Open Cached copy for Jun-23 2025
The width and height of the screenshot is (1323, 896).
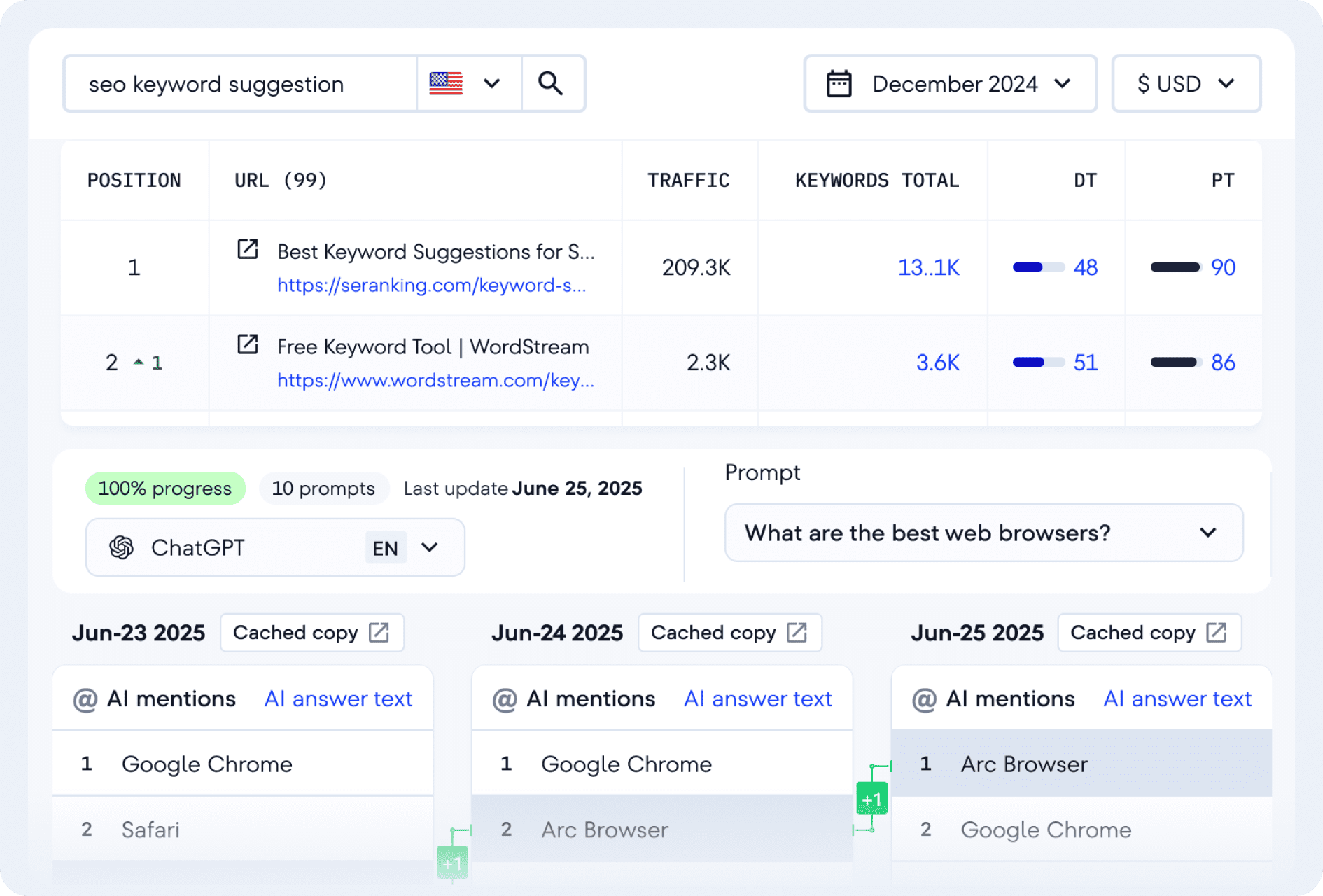[312, 633]
